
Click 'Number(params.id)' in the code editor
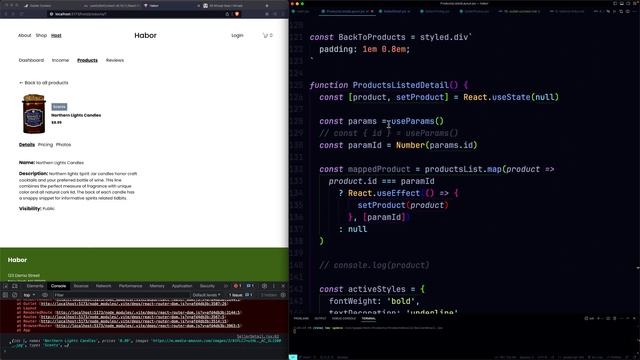[x=436, y=145]
